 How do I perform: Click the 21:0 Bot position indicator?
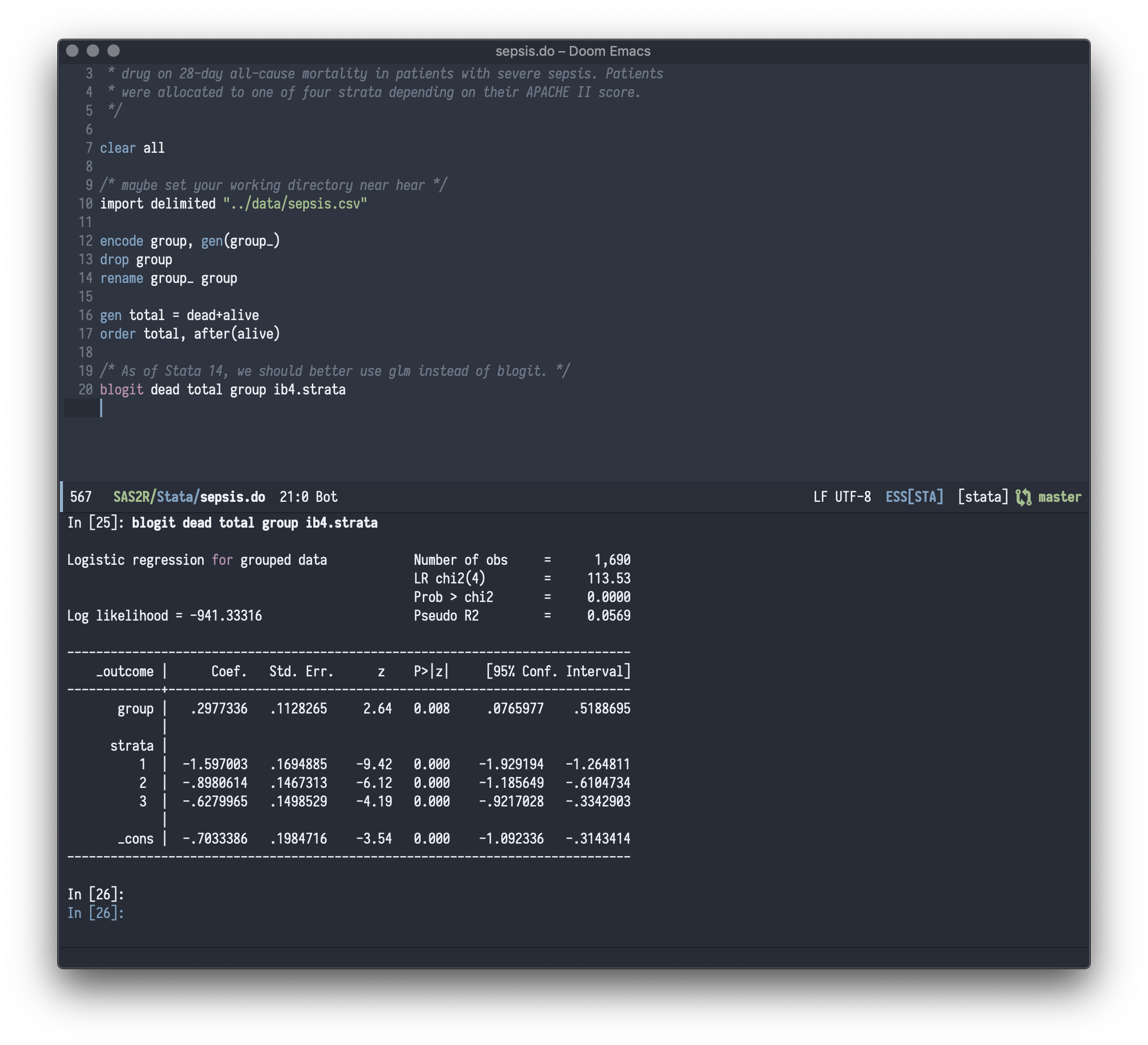pyautogui.click(x=308, y=497)
